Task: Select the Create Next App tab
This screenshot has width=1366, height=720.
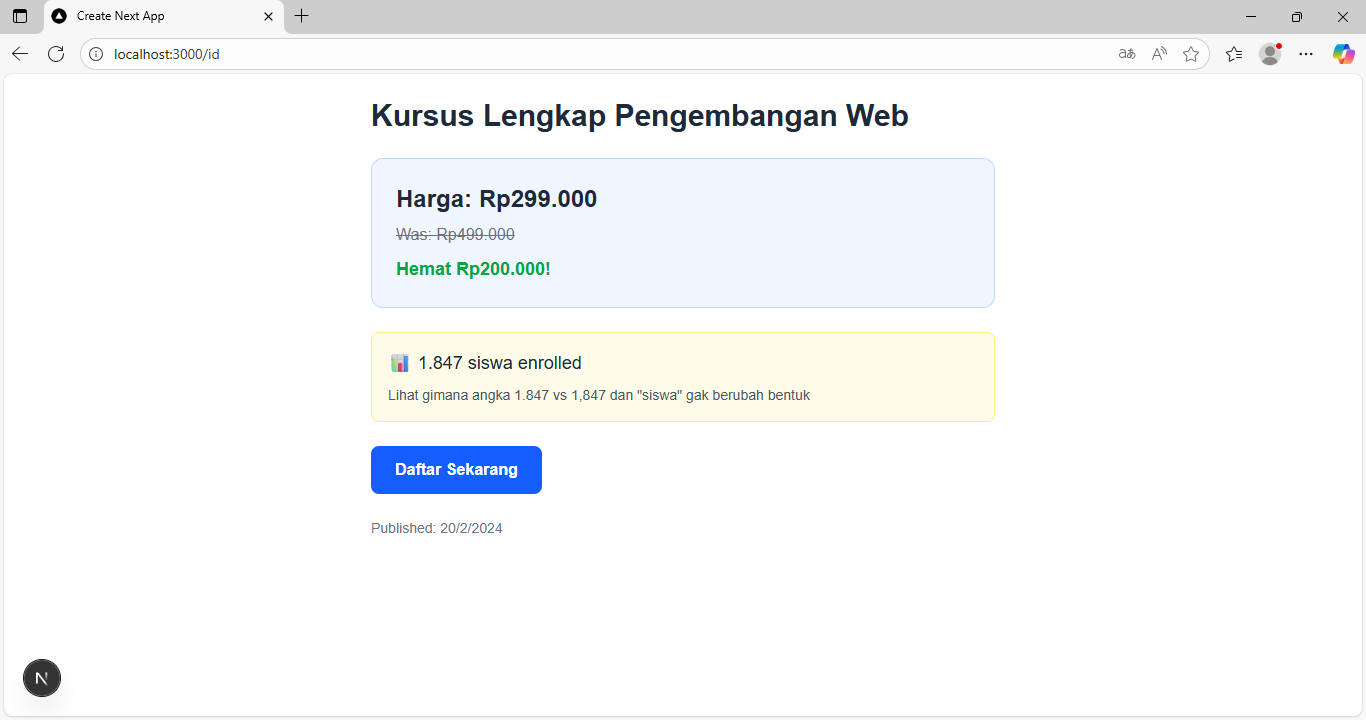Action: pyautogui.click(x=150, y=16)
